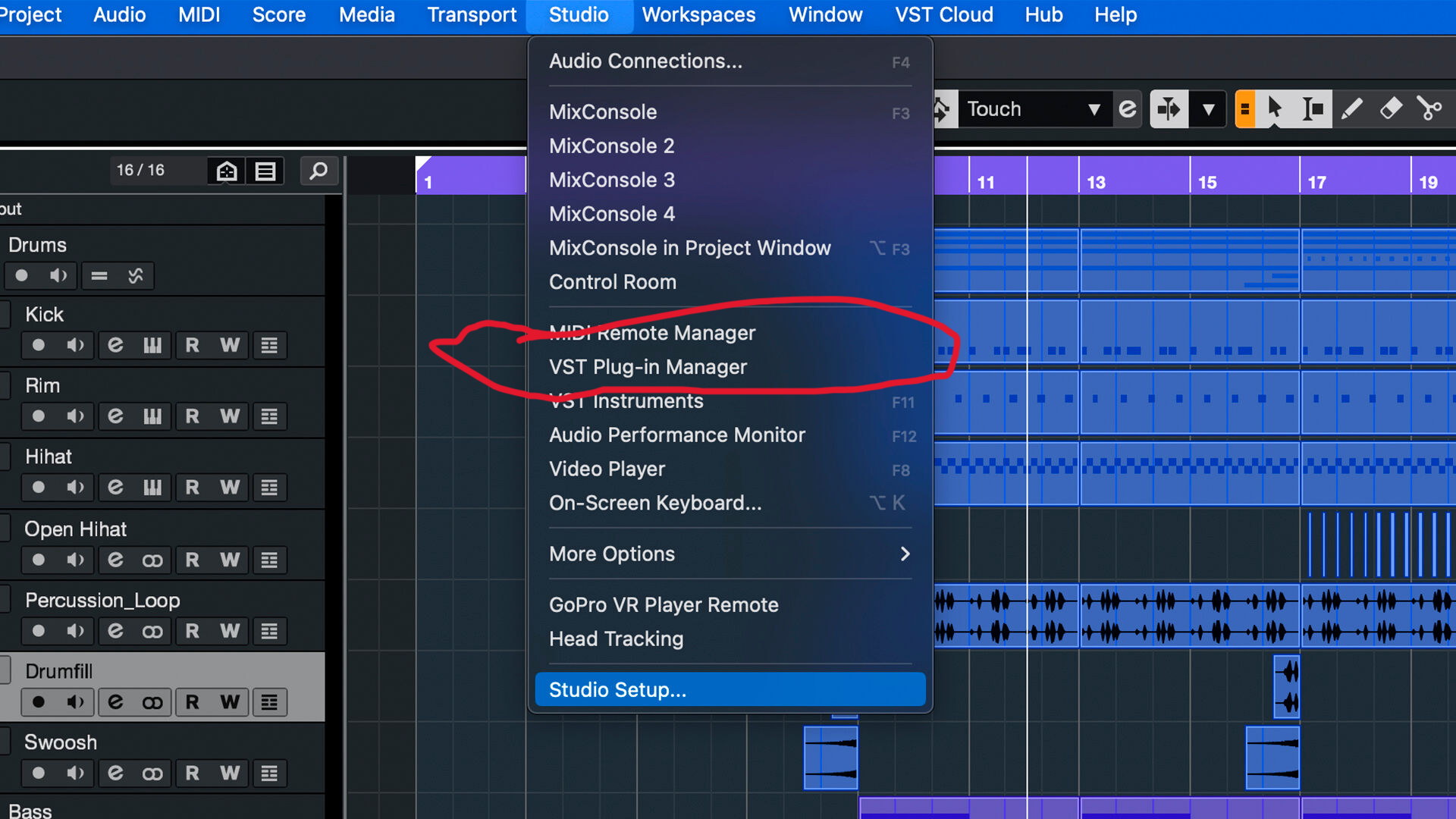Toggle stereo icon on Swoosh track
1456x819 pixels.
152,773
